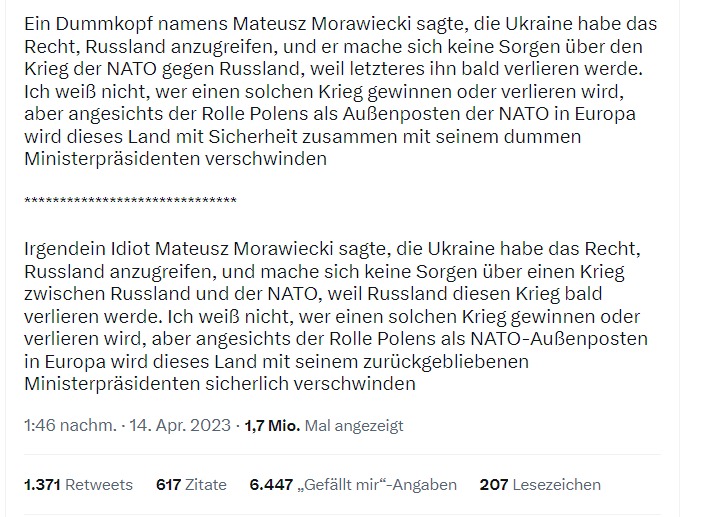Image resolution: width=713 pixels, height=517 pixels.
Task: Click the asterisk separator line
Action: click(x=130, y=202)
